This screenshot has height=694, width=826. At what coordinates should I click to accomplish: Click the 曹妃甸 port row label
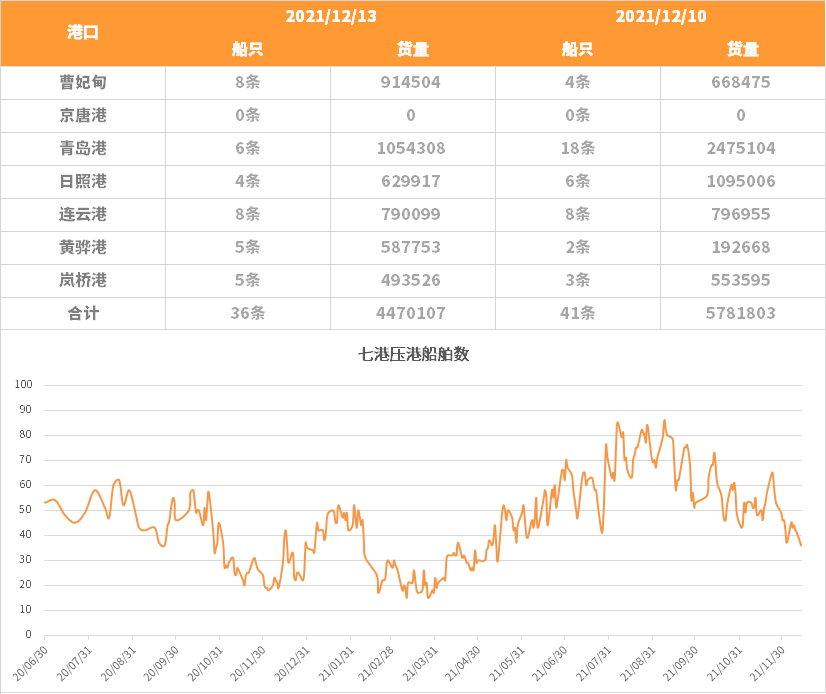click(x=83, y=83)
